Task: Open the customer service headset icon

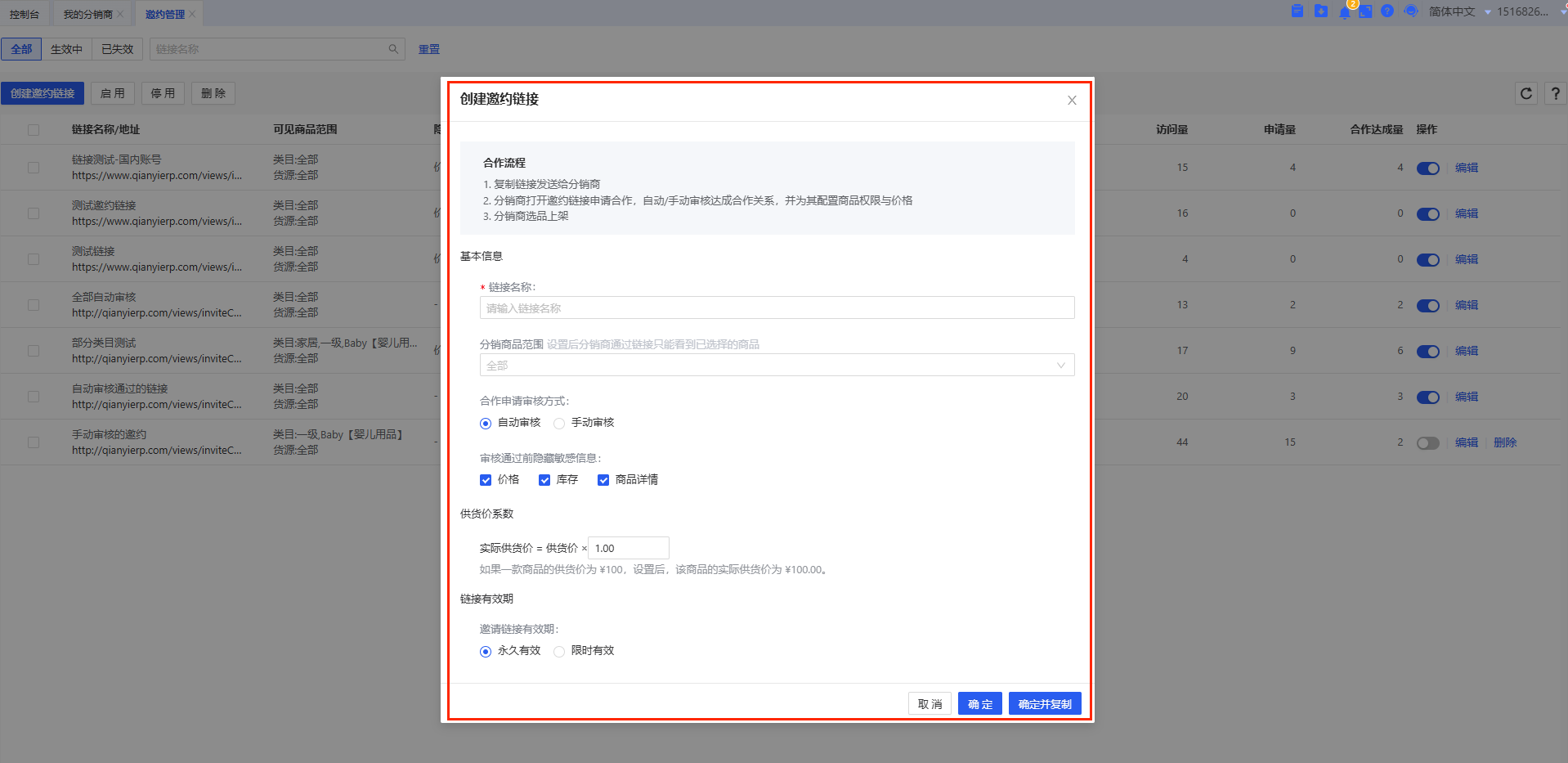Action: click(x=1411, y=11)
